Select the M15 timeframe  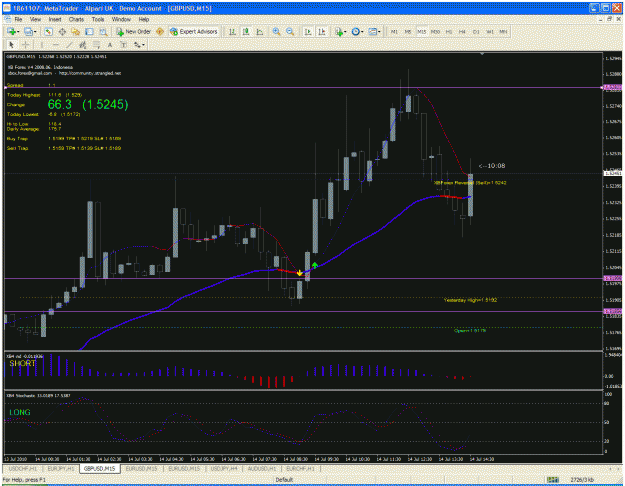[421, 31]
